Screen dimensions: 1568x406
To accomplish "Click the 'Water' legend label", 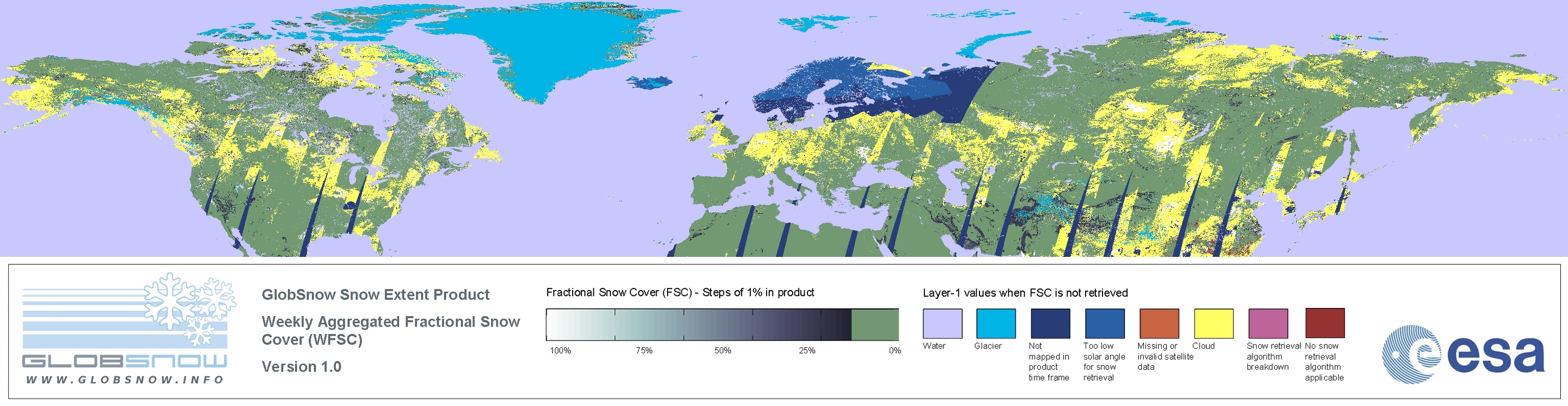I will tap(934, 346).
